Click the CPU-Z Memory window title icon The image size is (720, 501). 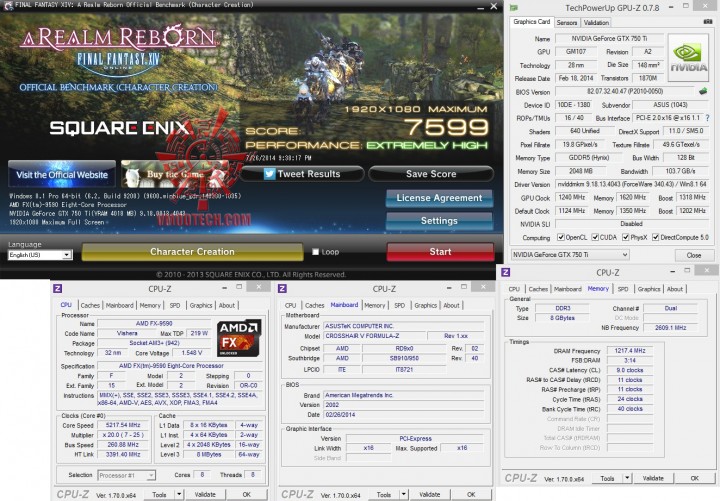coord(506,272)
